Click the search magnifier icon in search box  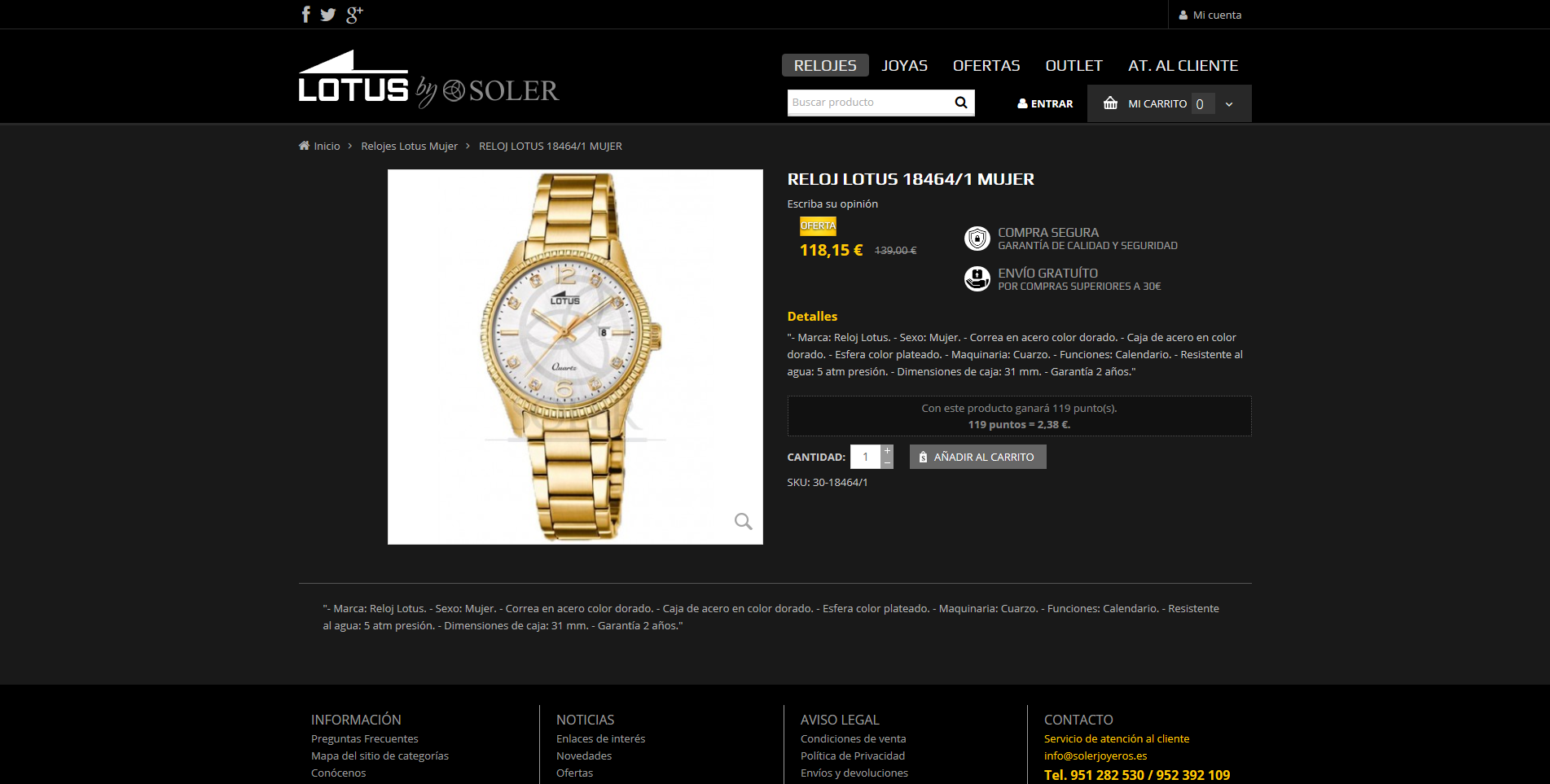click(x=961, y=103)
